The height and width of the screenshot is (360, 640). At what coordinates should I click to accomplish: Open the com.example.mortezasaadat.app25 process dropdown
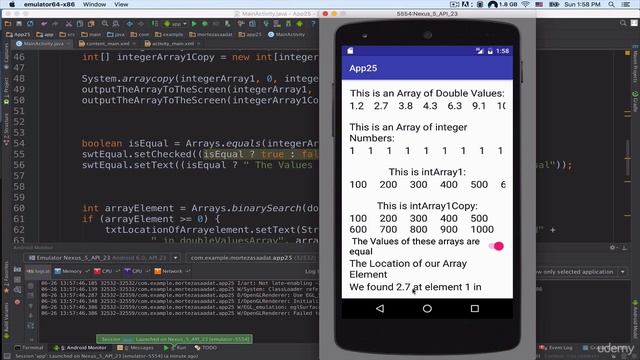pyautogui.click(x=252, y=258)
